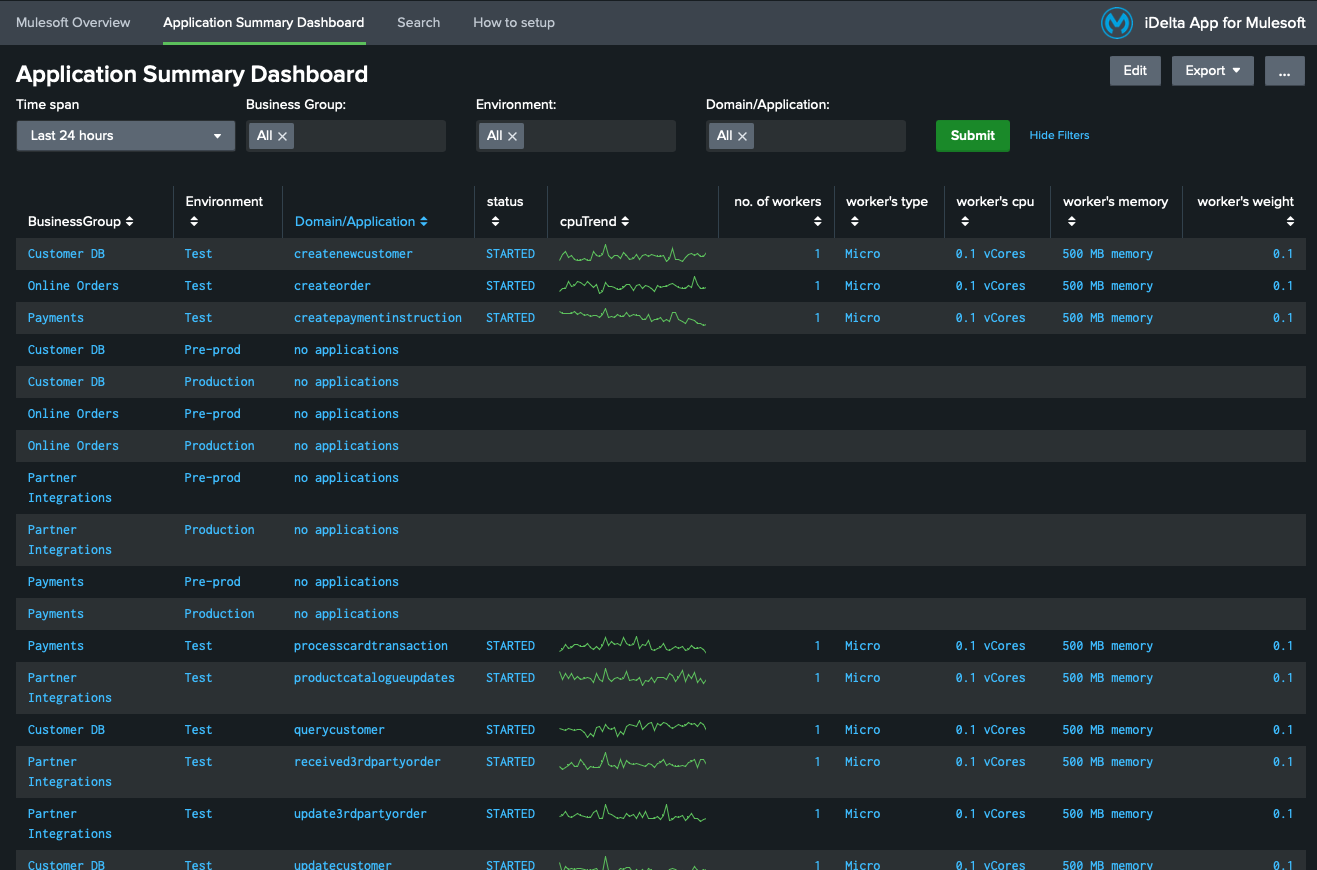1317x870 pixels.
Task: Sort by Domain/Application column sort icon
Action: (x=423, y=222)
